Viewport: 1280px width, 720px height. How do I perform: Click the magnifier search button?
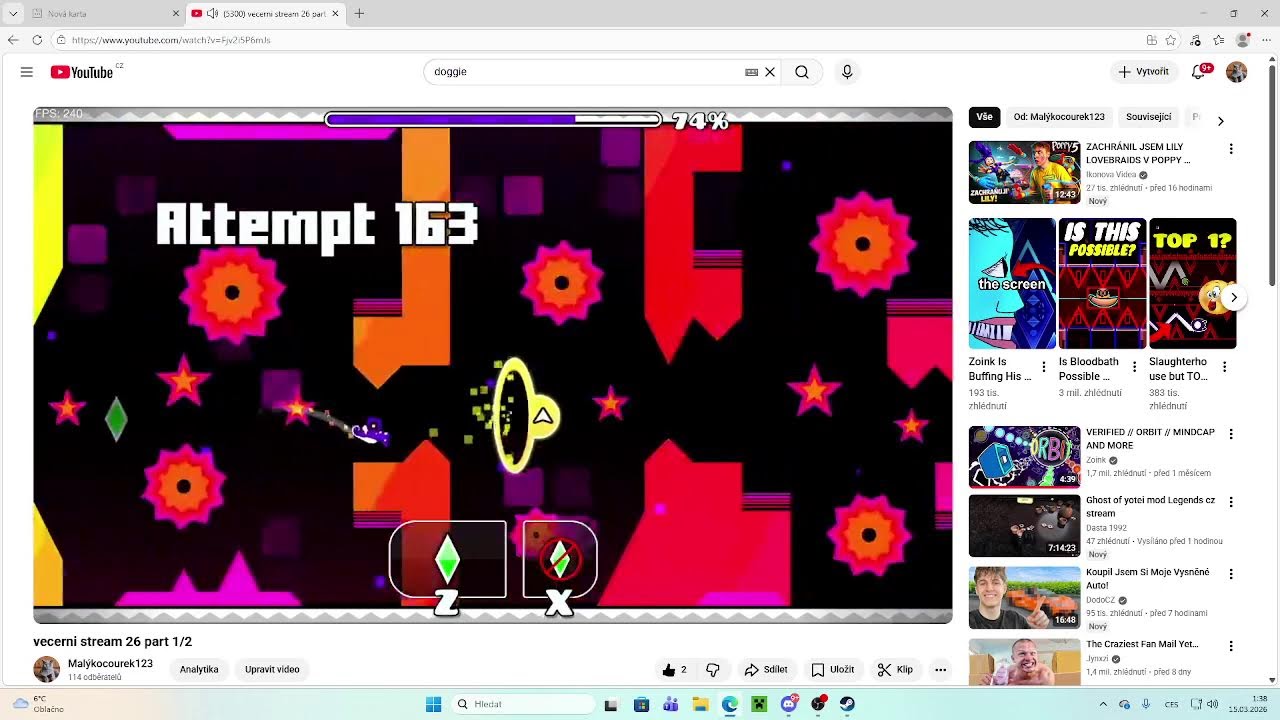click(x=802, y=72)
